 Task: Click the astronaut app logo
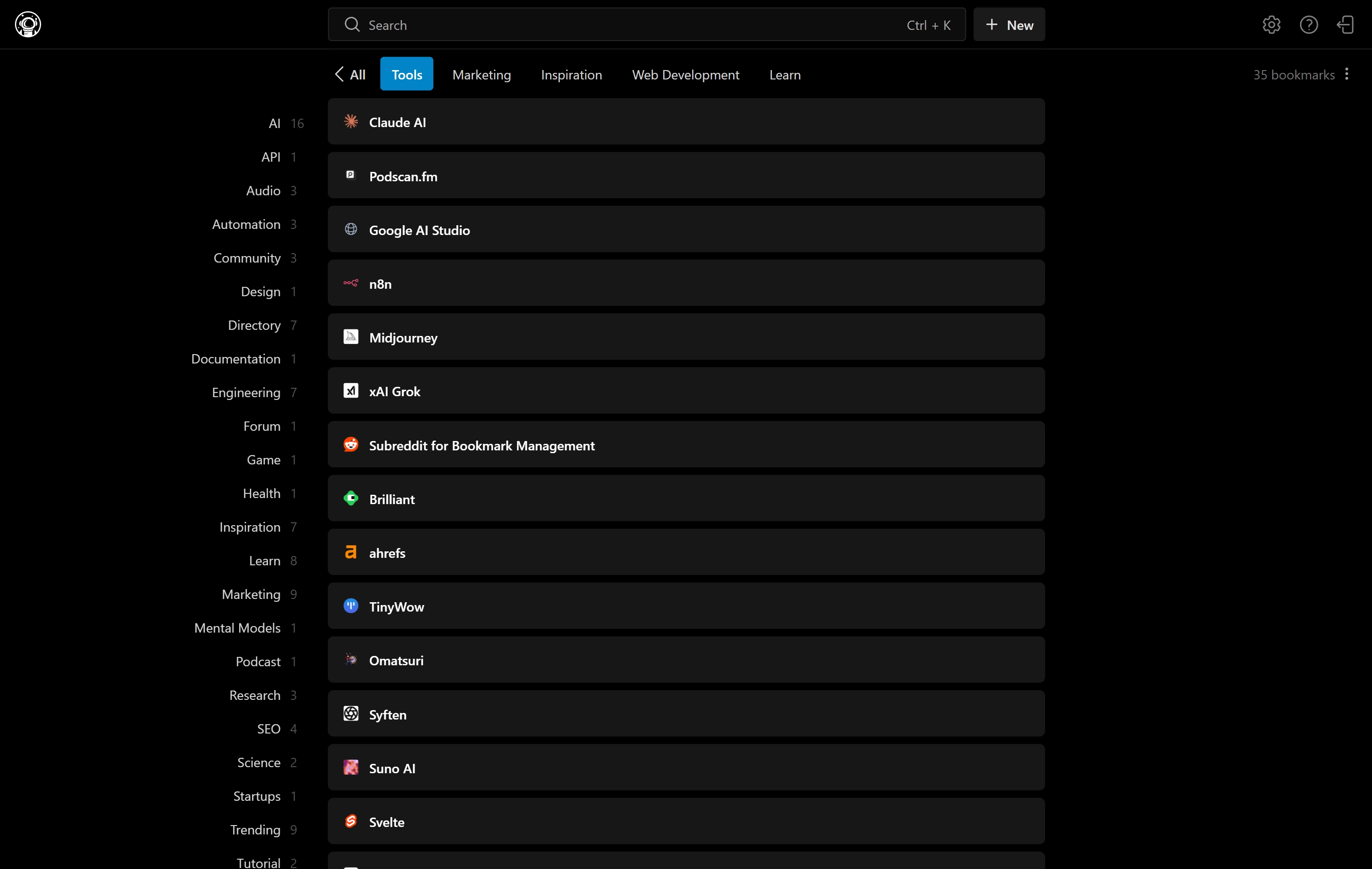tap(28, 24)
